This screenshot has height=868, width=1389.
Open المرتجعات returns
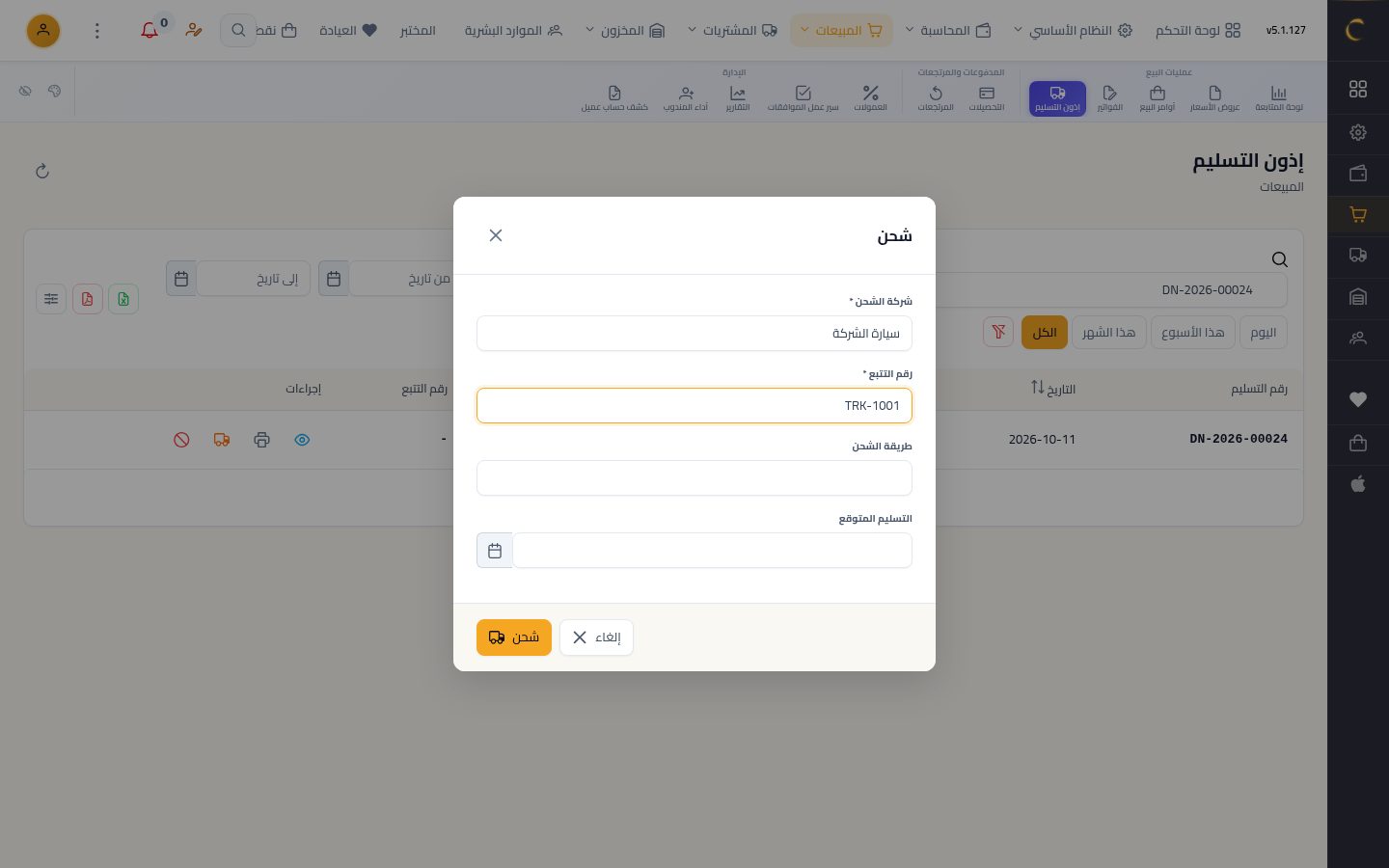pos(936,98)
